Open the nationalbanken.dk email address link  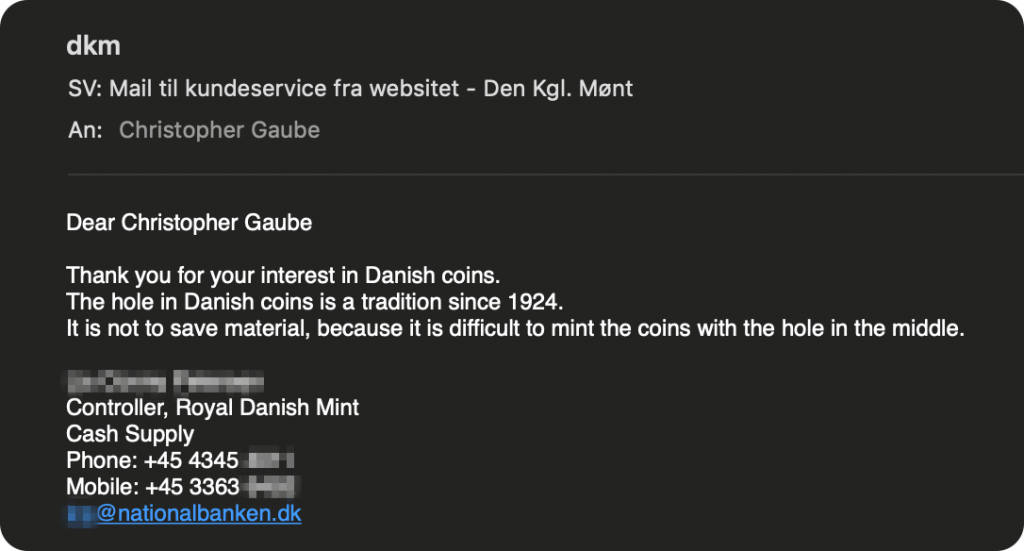tap(184, 514)
